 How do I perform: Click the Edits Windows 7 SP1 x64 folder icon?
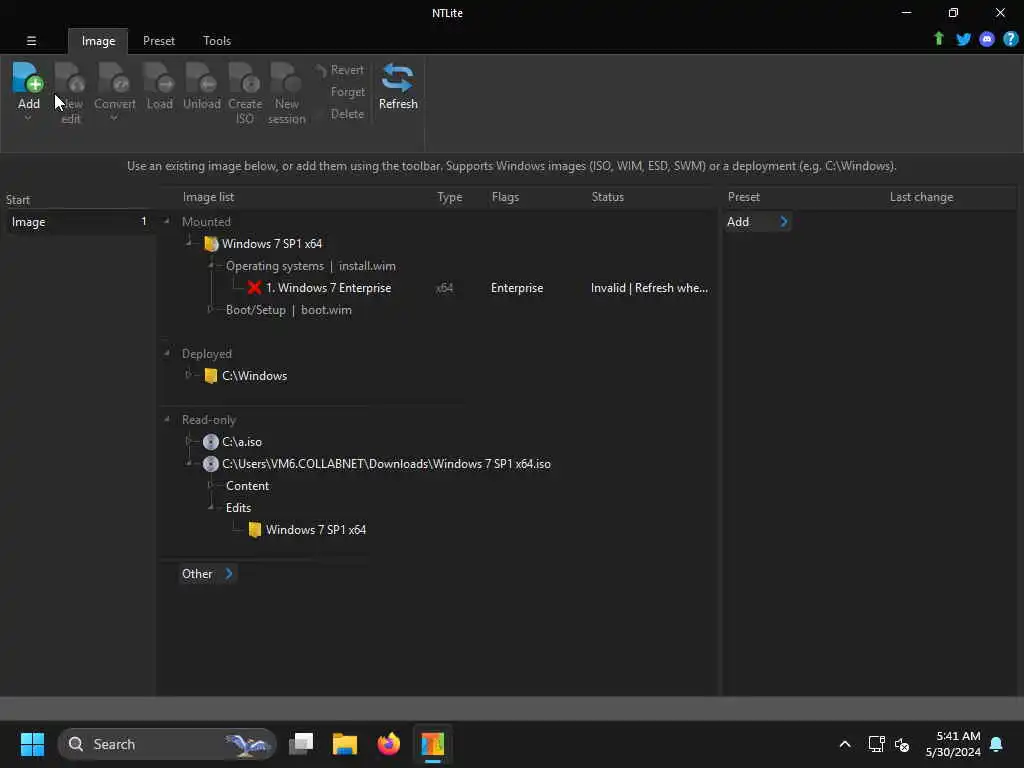pos(255,530)
